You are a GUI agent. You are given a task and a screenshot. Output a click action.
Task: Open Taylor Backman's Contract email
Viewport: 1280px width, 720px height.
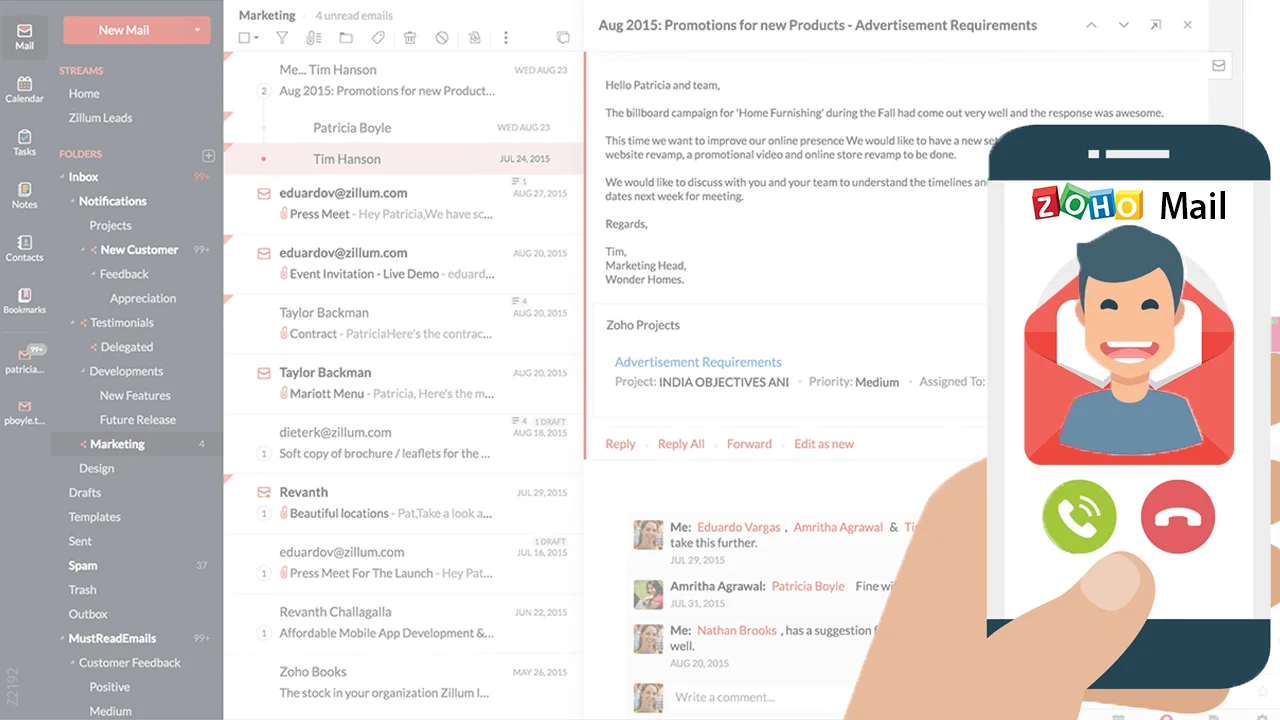pyautogui.click(x=403, y=324)
